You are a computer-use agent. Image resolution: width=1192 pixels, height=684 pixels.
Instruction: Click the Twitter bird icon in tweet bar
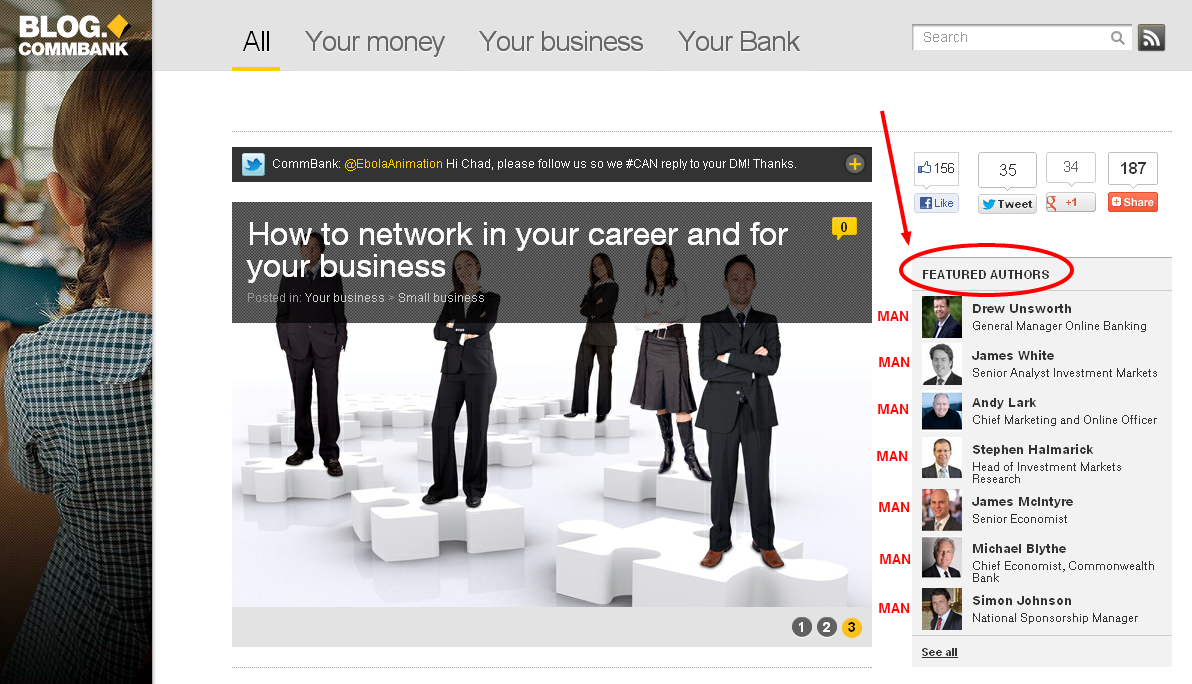coord(253,164)
